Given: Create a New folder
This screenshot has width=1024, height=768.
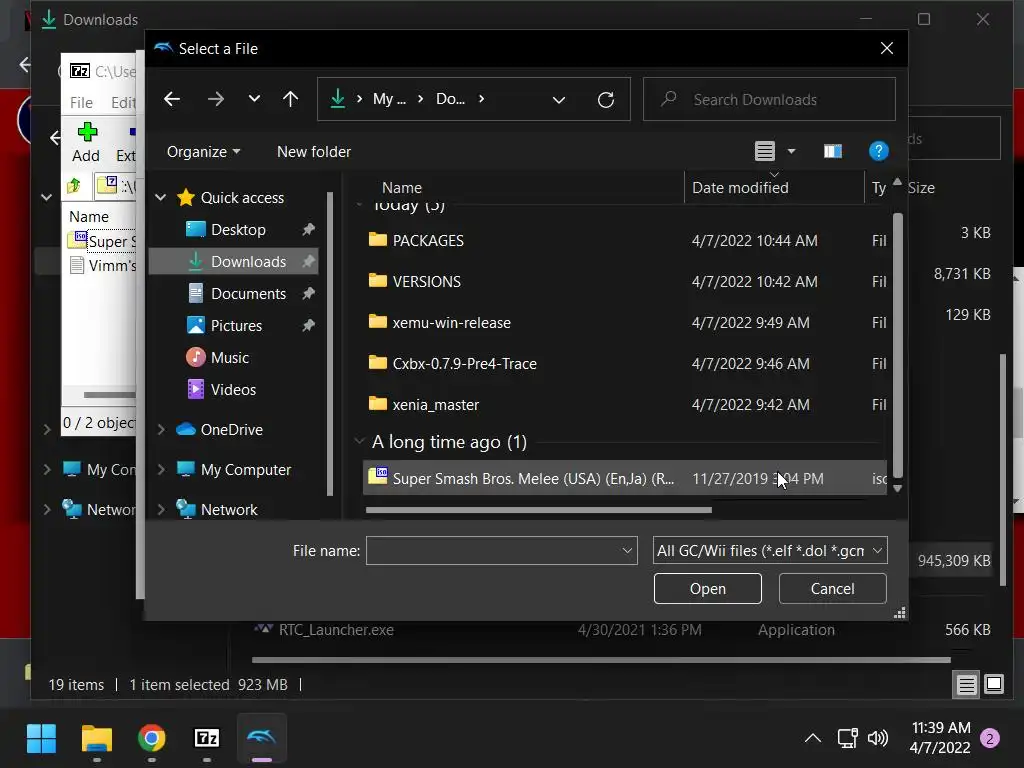Looking at the screenshot, I should pyautogui.click(x=313, y=152).
